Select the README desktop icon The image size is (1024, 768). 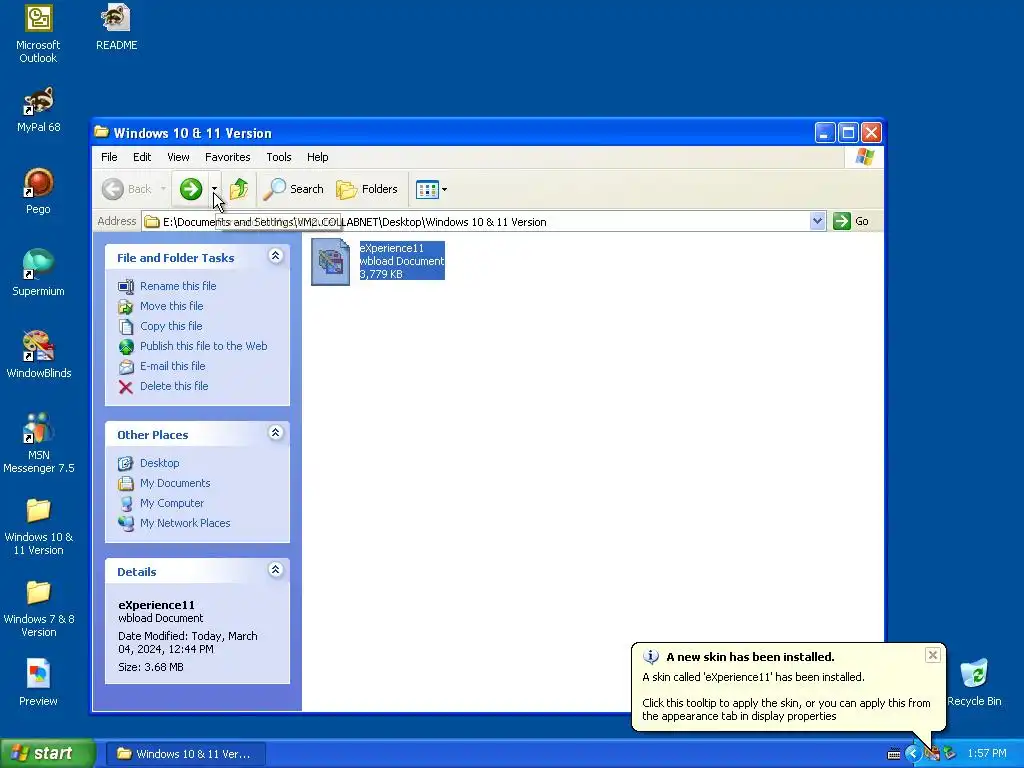116,27
